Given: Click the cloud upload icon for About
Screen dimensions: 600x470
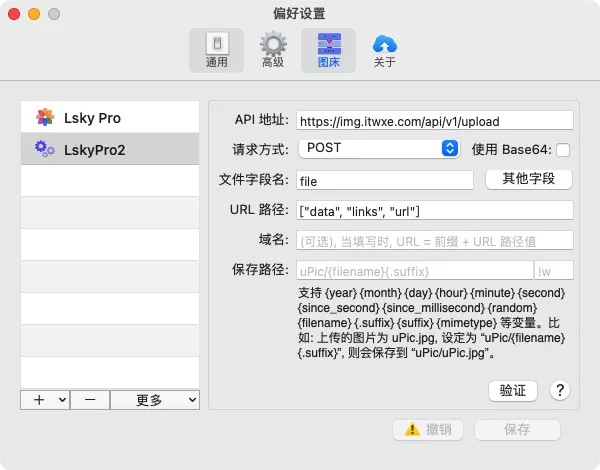Looking at the screenshot, I should (x=385, y=44).
